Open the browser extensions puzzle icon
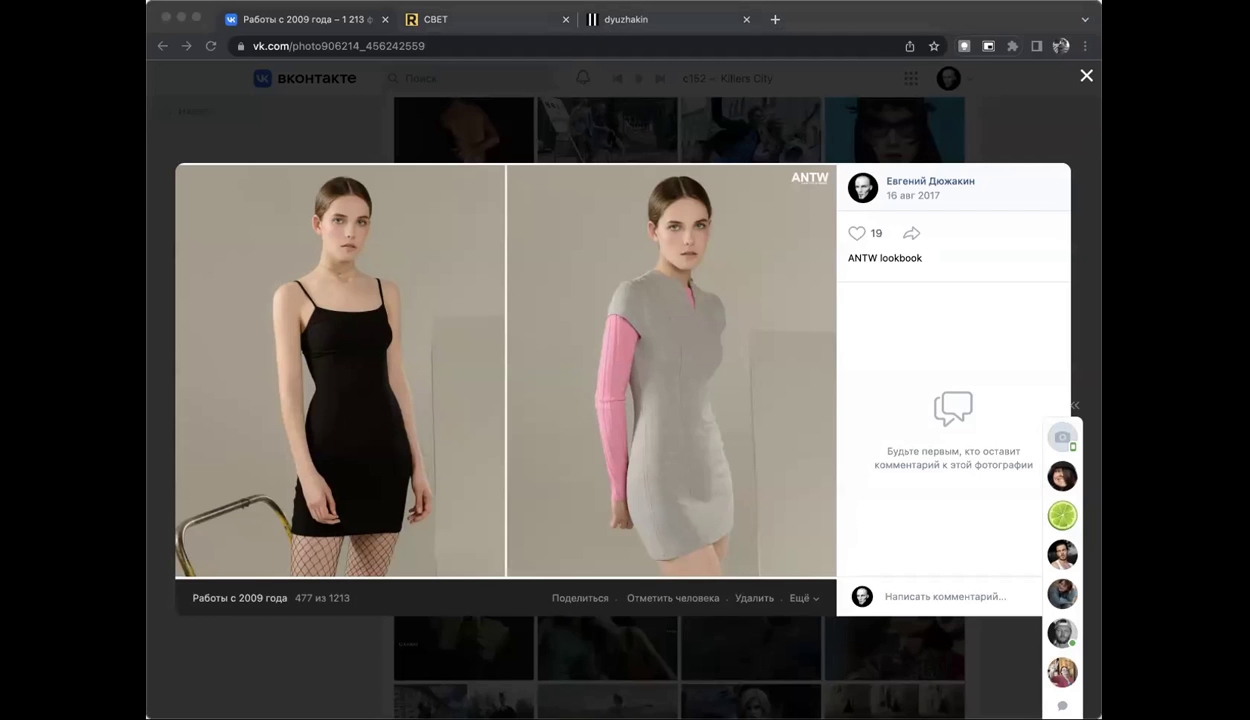The width and height of the screenshot is (1250, 720). pyautogui.click(x=1012, y=46)
